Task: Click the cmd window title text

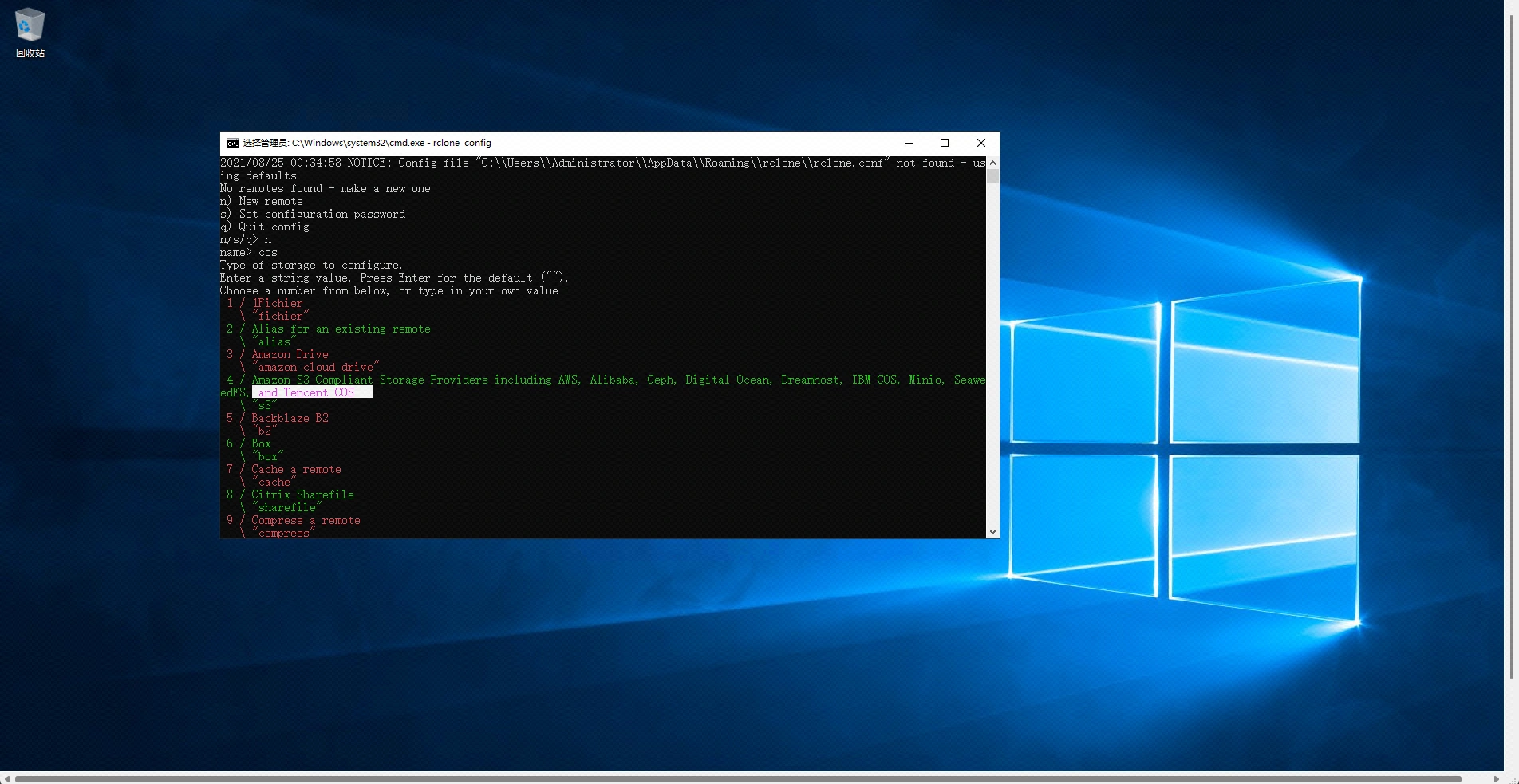Action: tap(367, 143)
